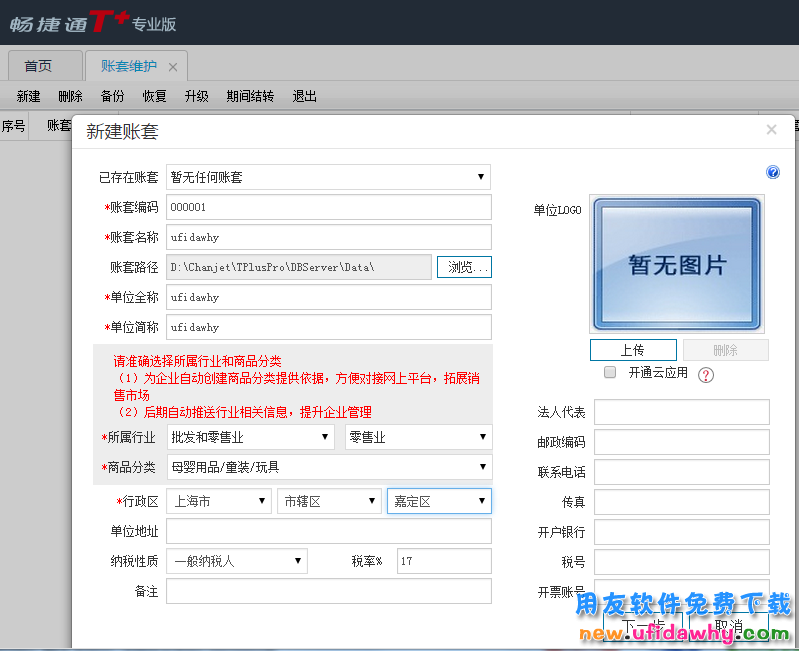799x651 pixels.
Task: Change the 批发和零售业 industry dropdown
Action: tap(250, 437)
